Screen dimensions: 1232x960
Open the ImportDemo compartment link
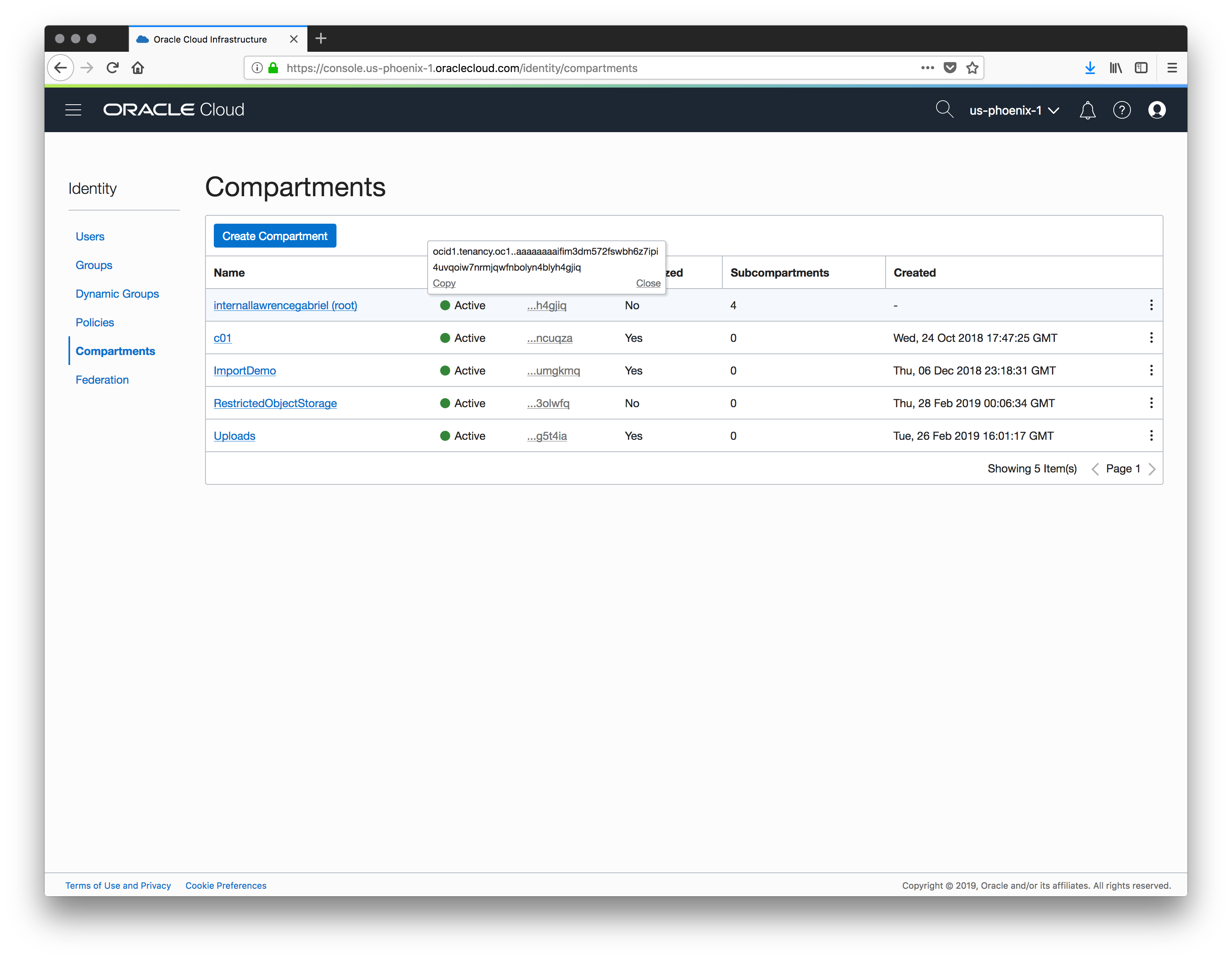pyautogui.click(x=245, y=371)
